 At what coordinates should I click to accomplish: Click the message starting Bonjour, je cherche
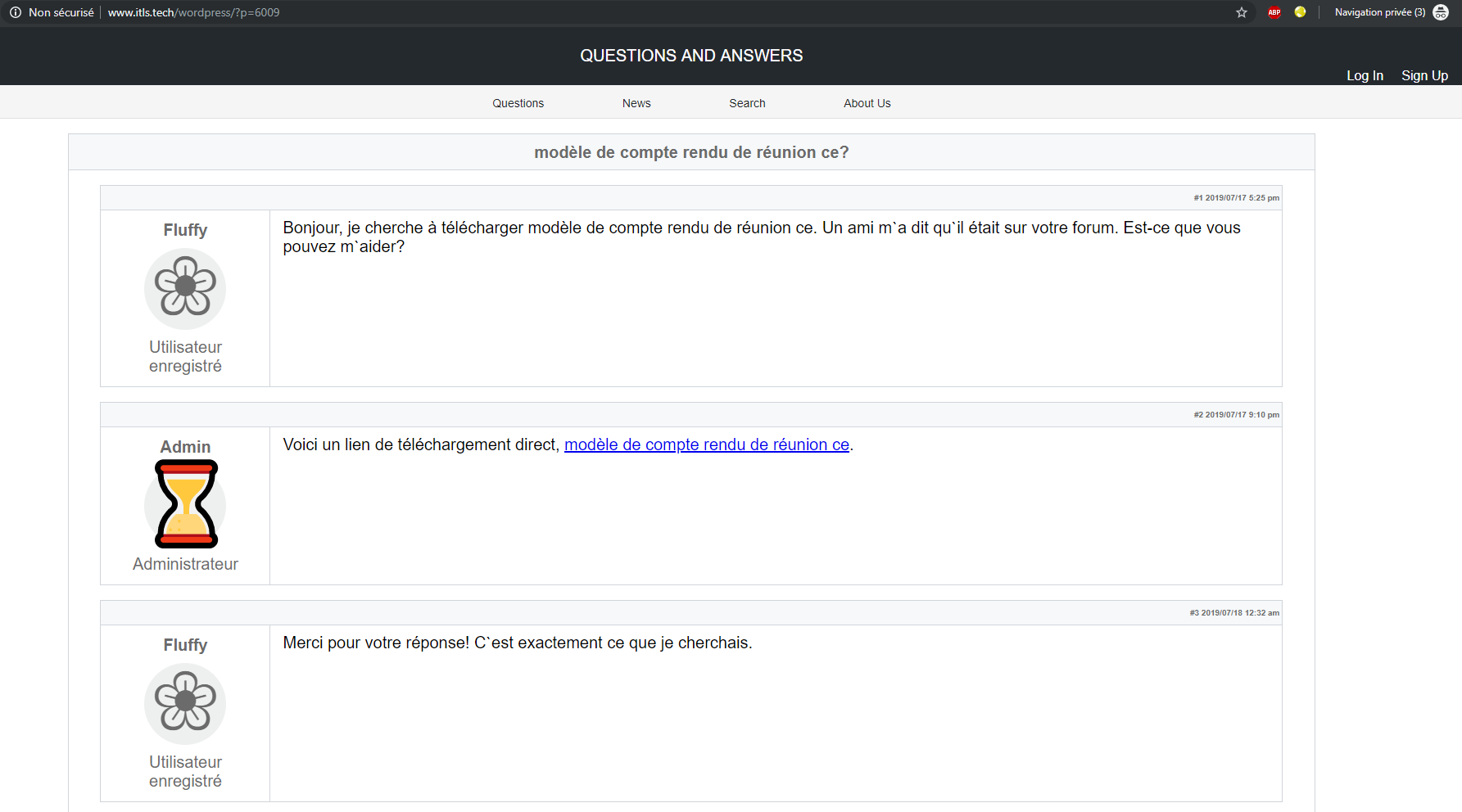[x=762, y=237]
